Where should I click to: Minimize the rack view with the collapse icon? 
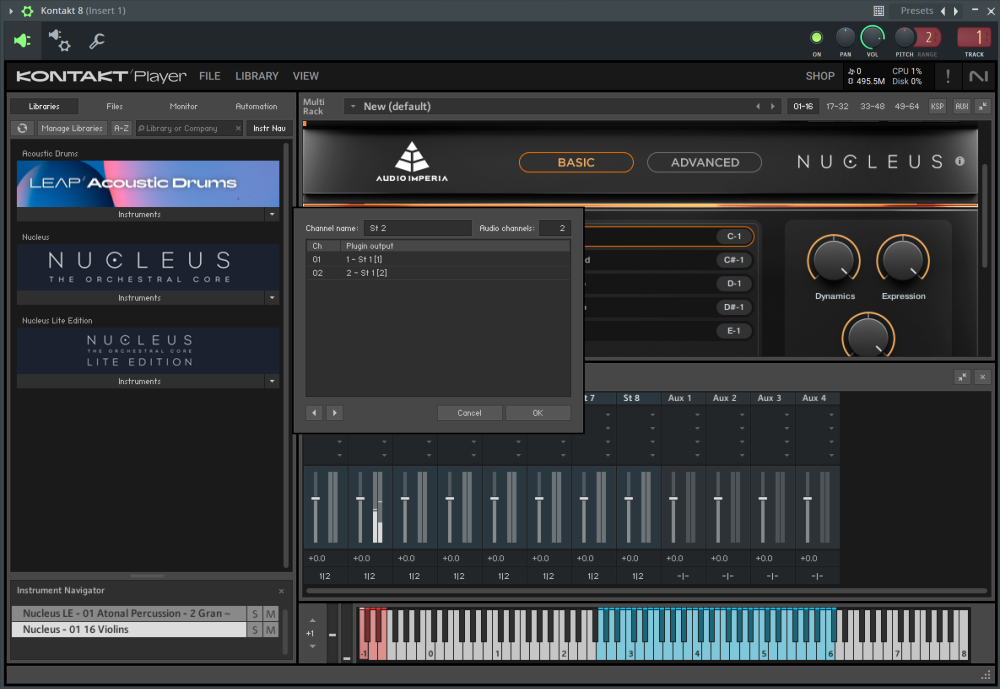(x=983, y=107)
